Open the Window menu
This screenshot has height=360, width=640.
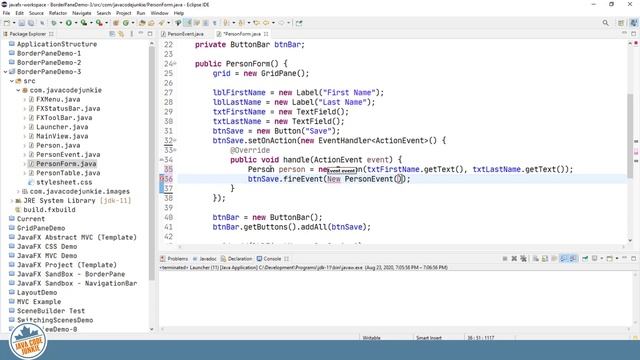pyautogui.click(x=159, y=13)
